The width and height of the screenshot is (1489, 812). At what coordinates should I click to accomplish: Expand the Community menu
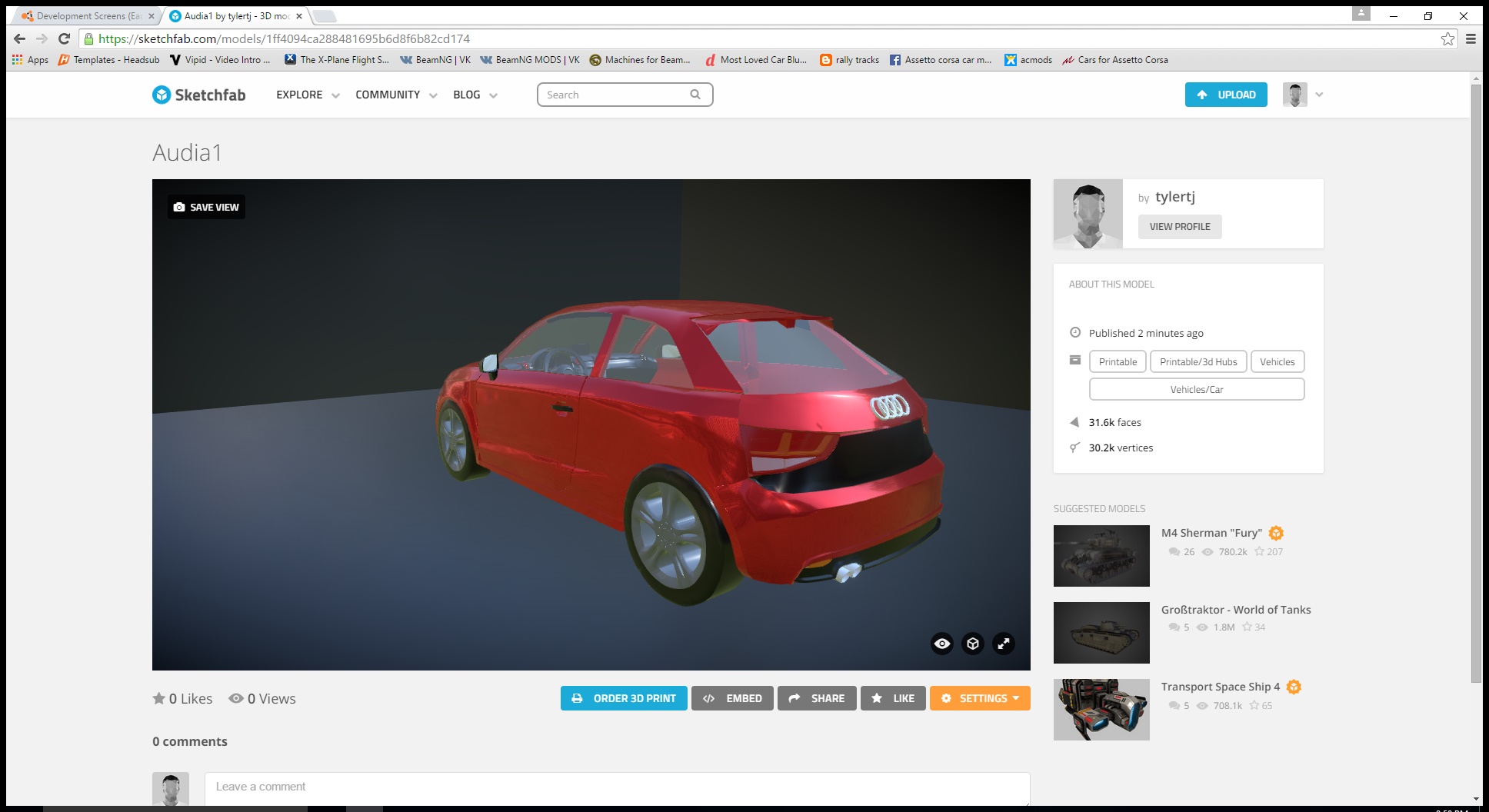coord(396,95)
